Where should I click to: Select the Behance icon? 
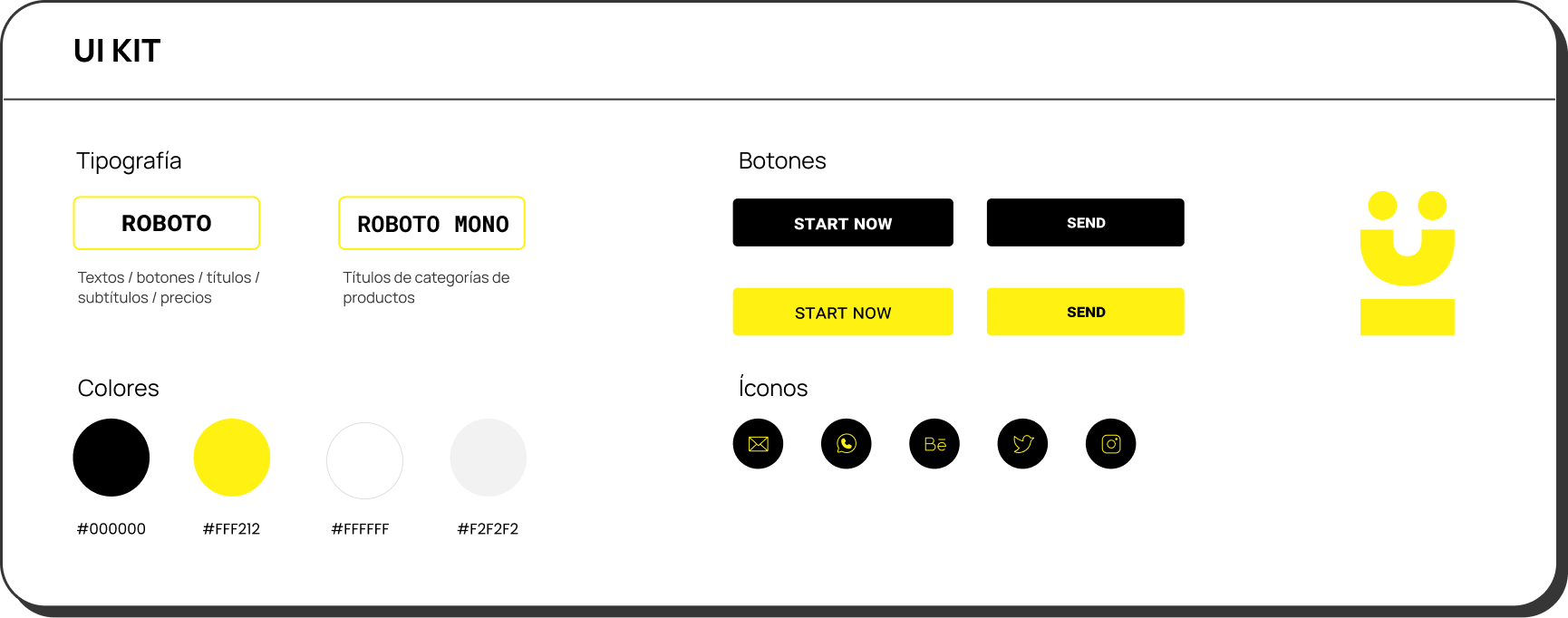click(x=934, y=444)
